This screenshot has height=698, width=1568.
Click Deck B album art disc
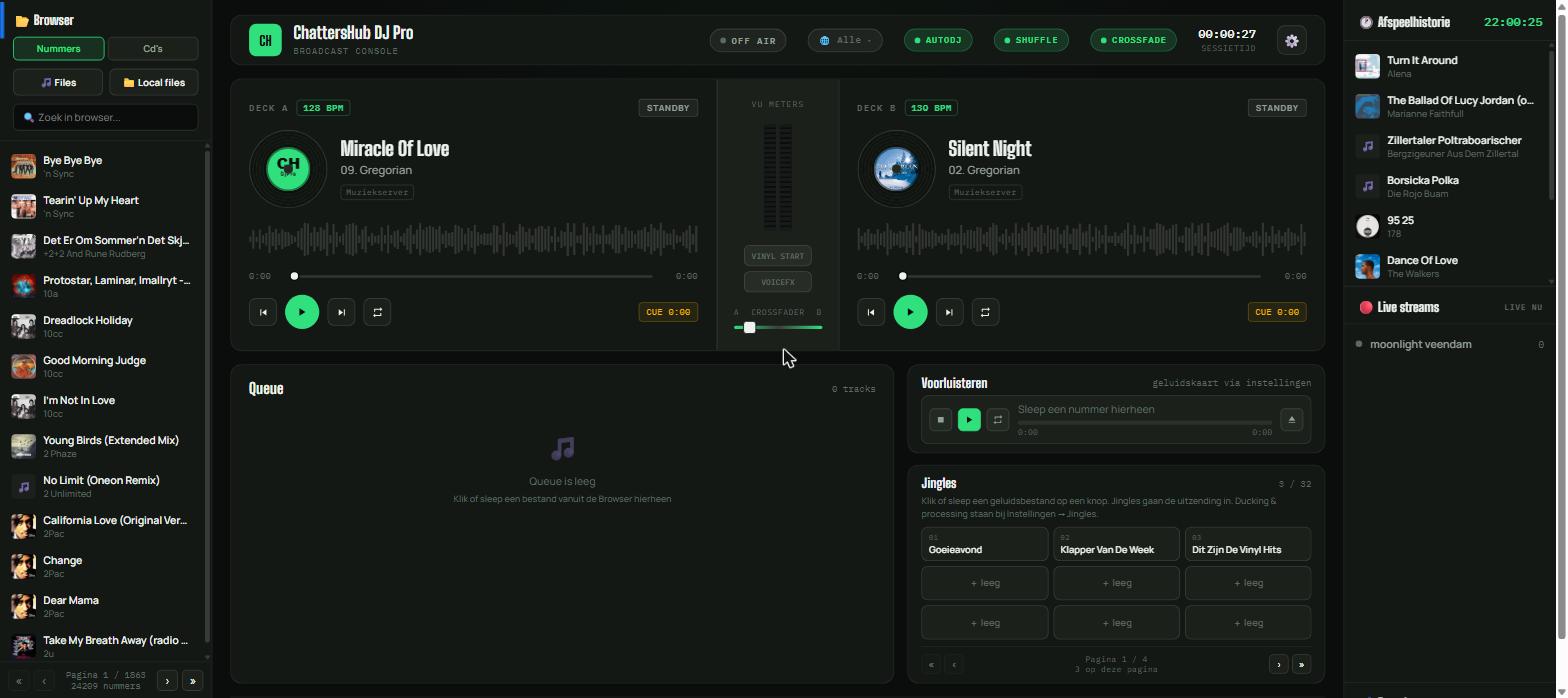pyautogui.click(x=896, y=168)
